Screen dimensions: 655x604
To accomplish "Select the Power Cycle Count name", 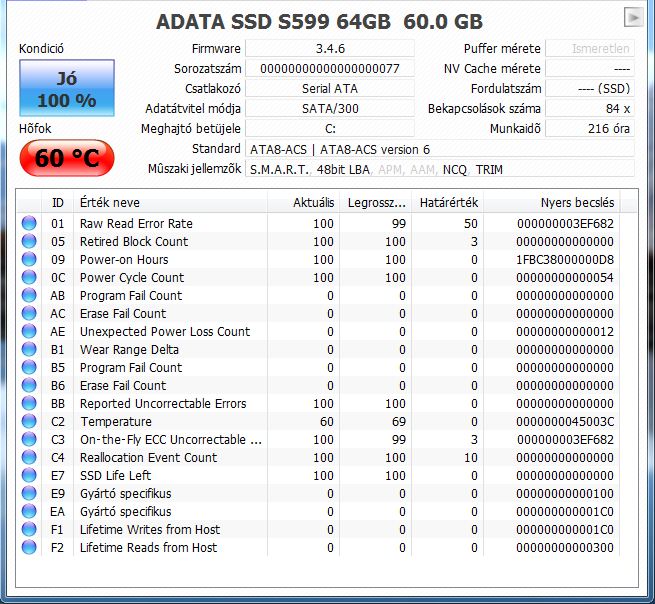I will coord(132,277).
